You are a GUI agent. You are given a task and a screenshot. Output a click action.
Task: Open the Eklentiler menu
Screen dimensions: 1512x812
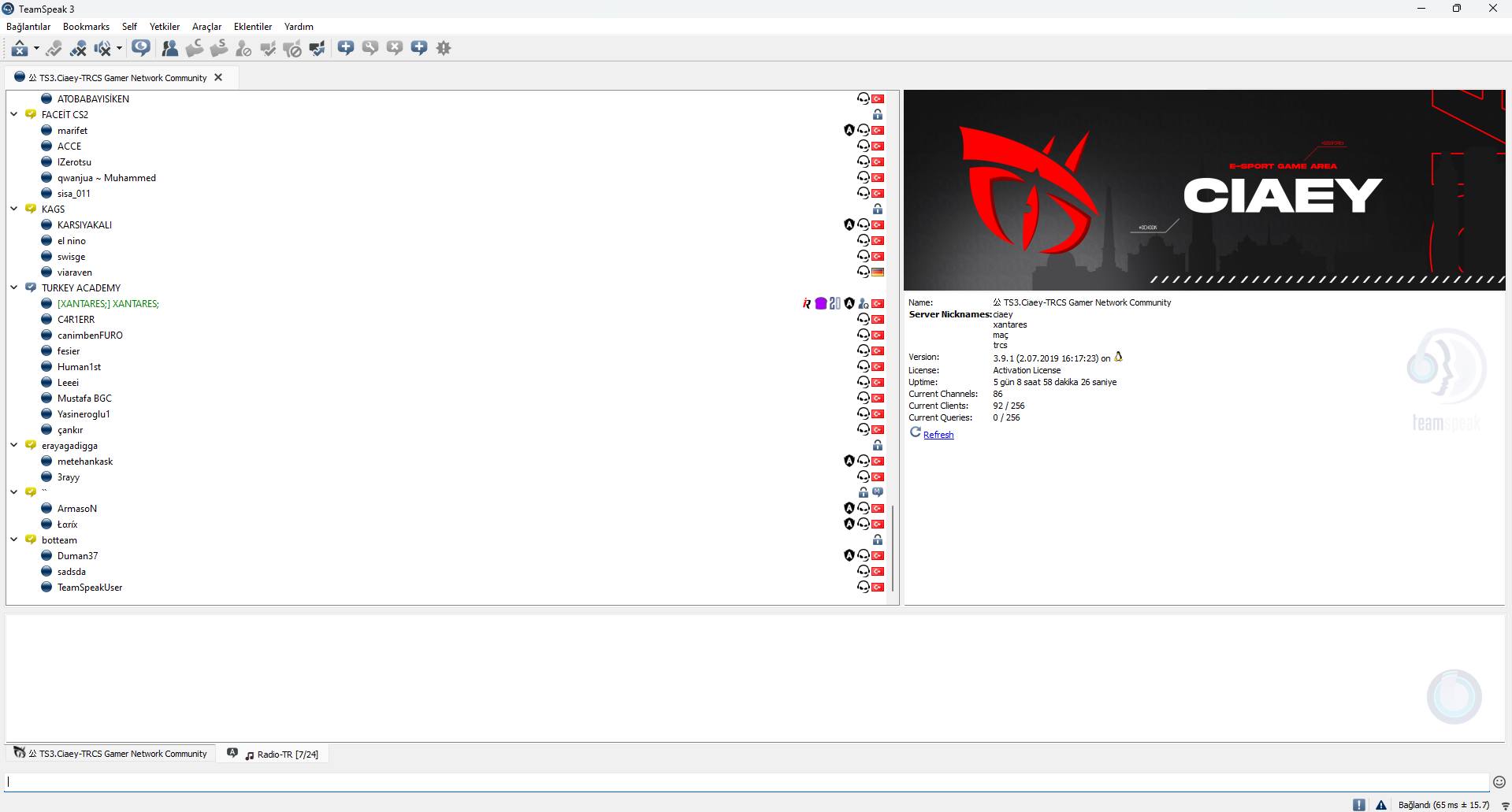coord(253,27)
